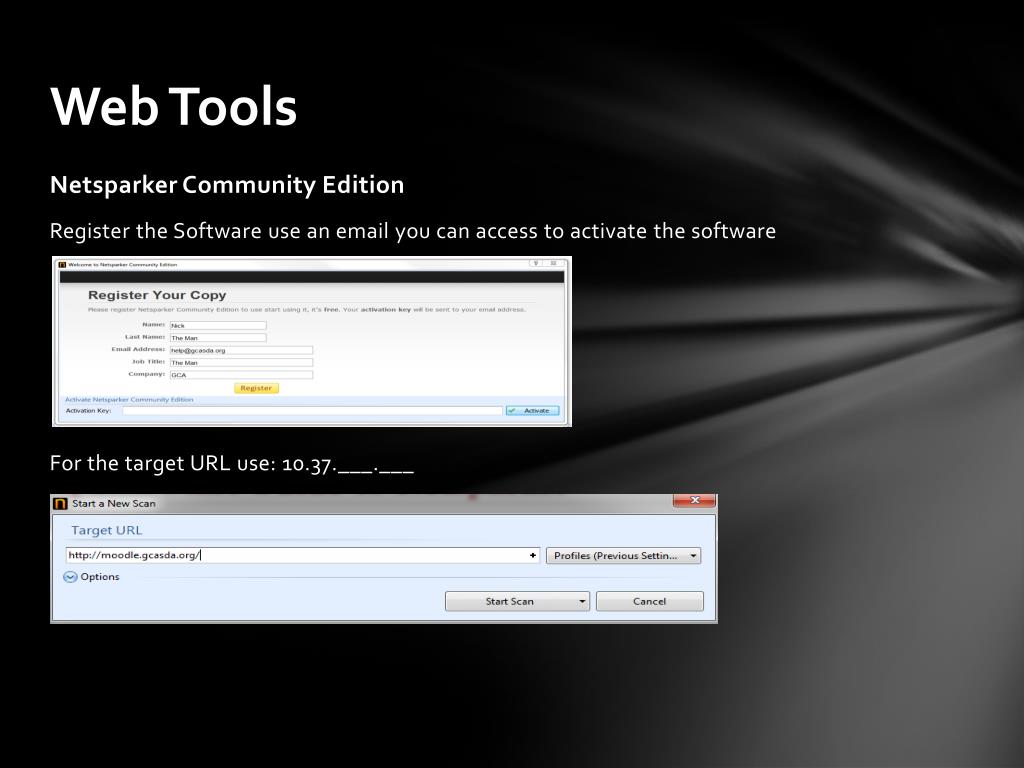Click Activate Netsparker Community Edition label
Screen dimensions: 1024x768
pyautogui.click(x=129, y=400)
